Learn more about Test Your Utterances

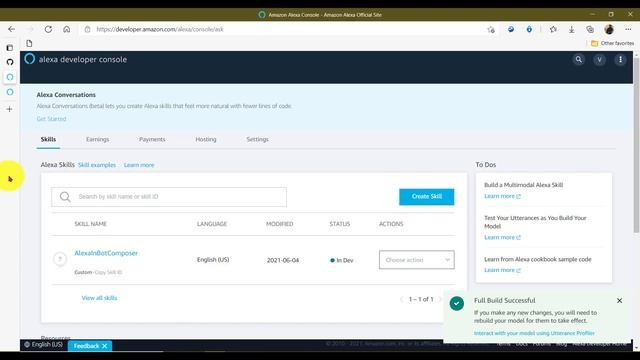(x=502, y=237)
